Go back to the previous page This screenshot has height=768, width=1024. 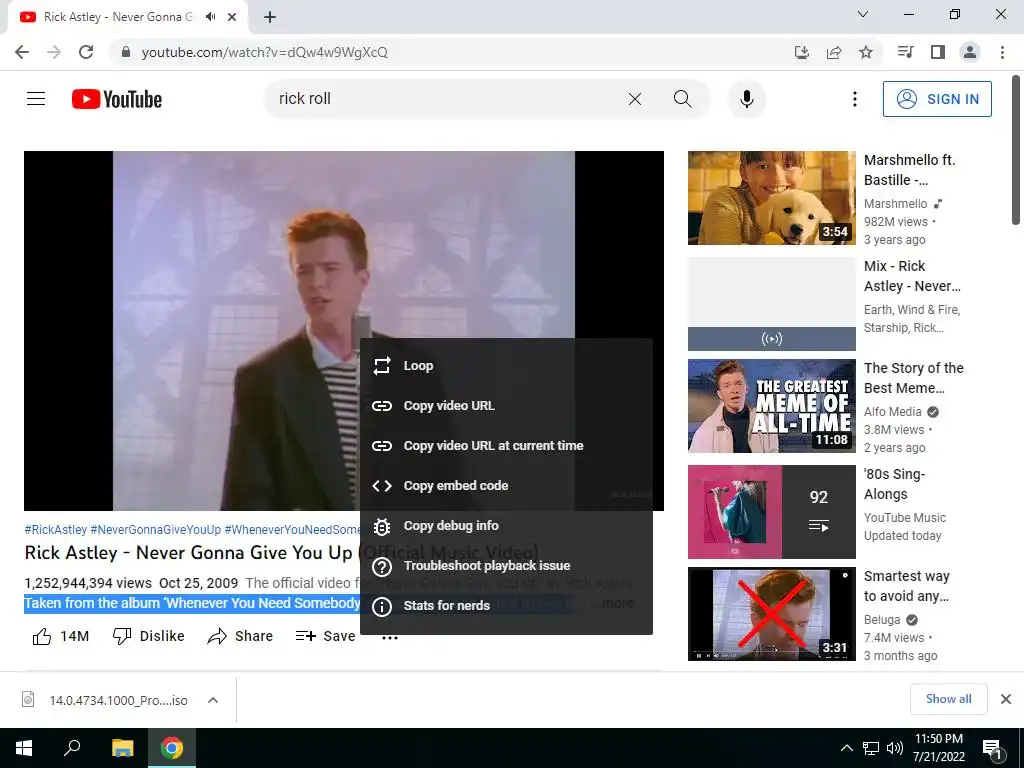(x=22, y=52)
